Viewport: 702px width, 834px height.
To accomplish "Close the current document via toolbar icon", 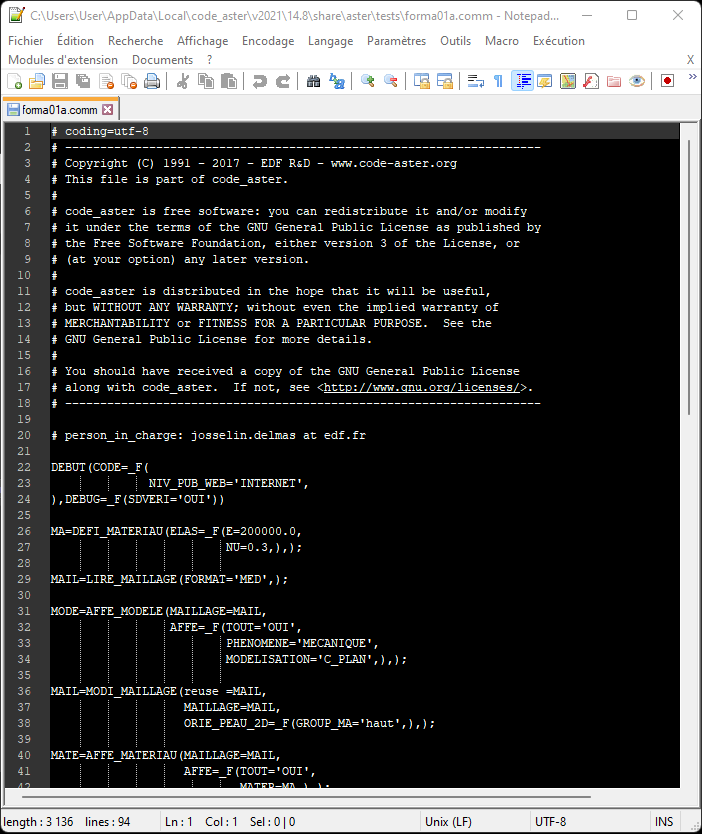I will pos(106,81).
